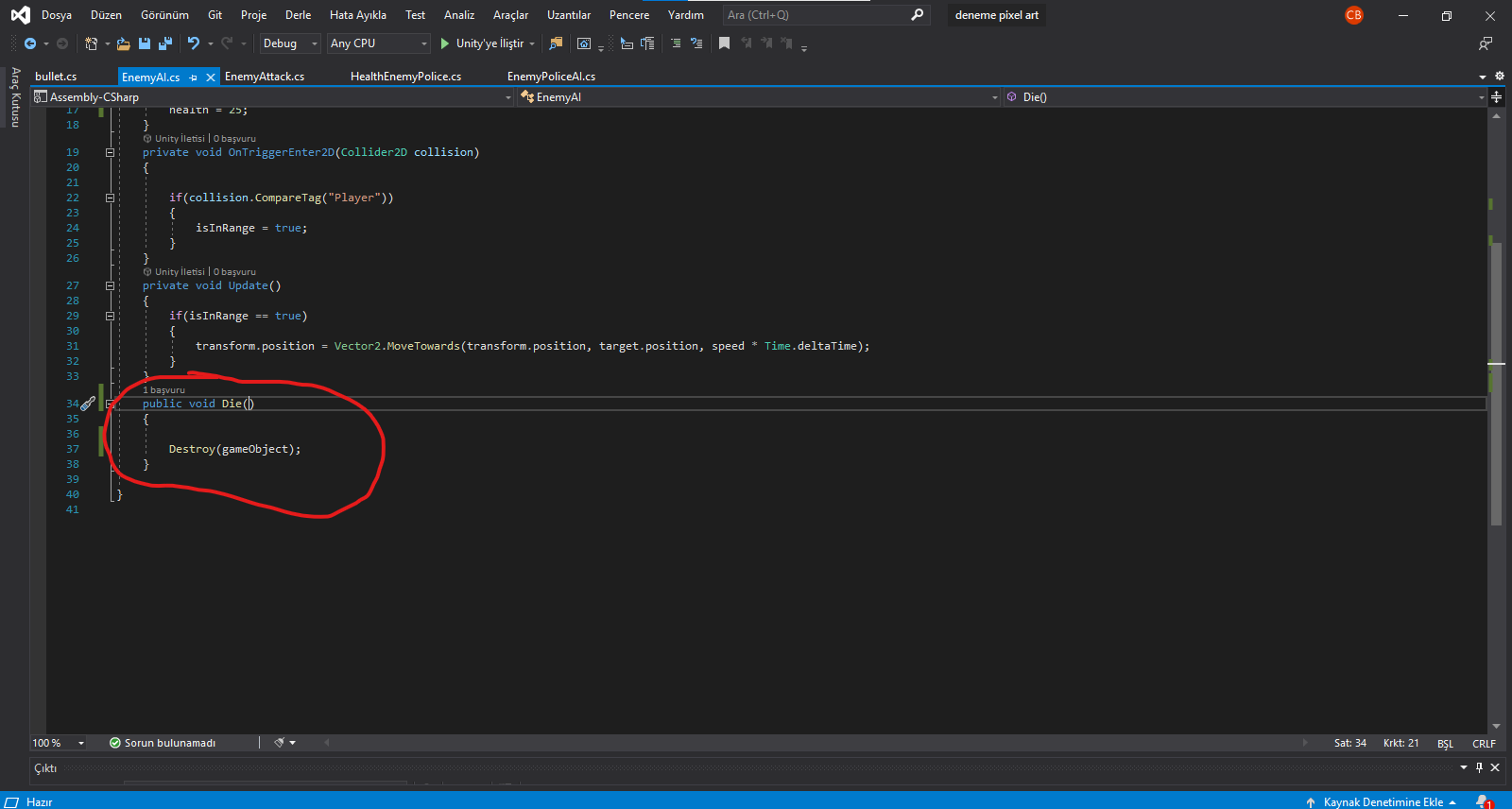The width and height of the screenshot is (1512, 809).
Task: Close the EnemyAI.cs tab
Action: (x=211, y=77)
